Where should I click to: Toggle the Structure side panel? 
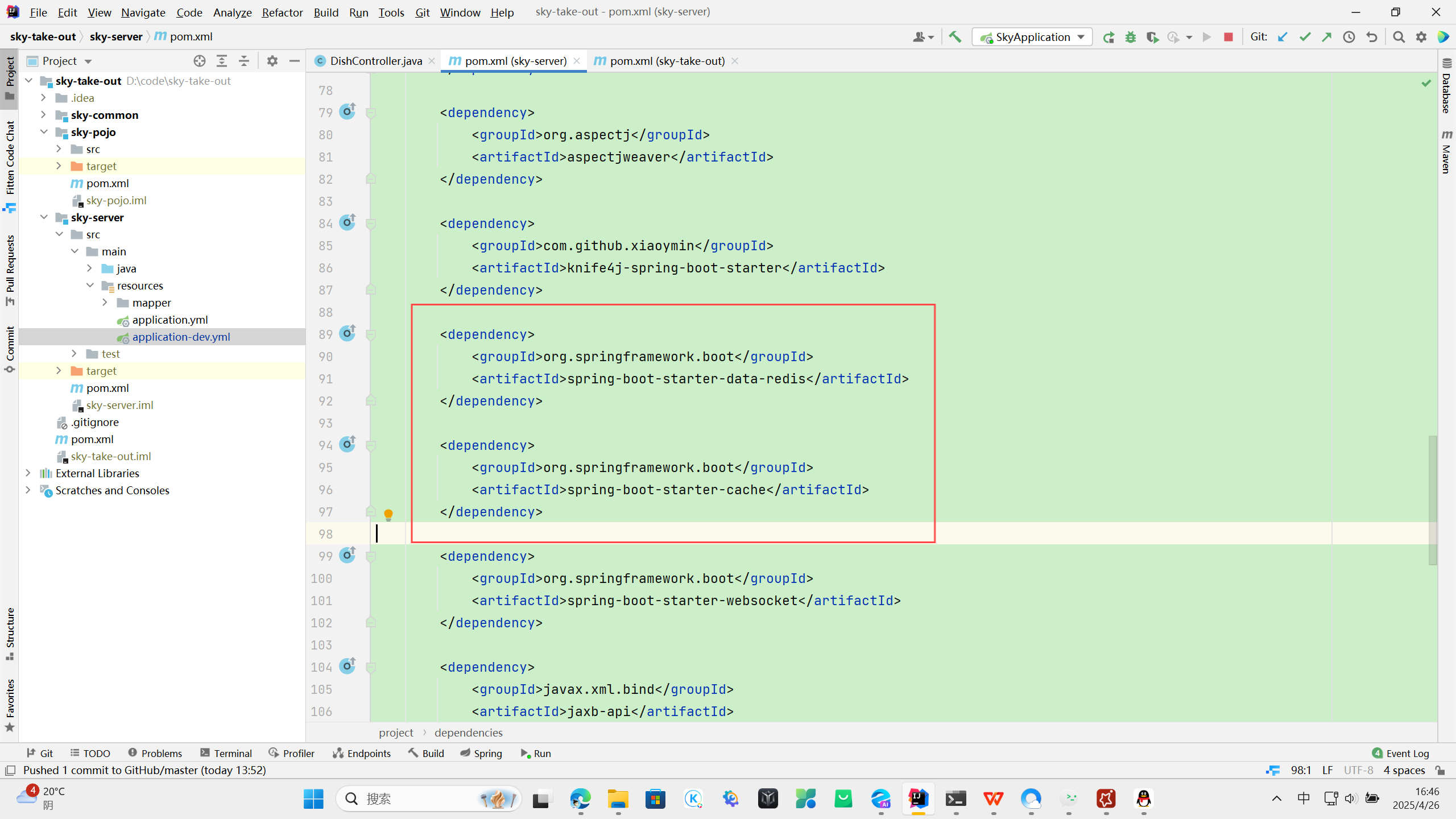point(10,633)
